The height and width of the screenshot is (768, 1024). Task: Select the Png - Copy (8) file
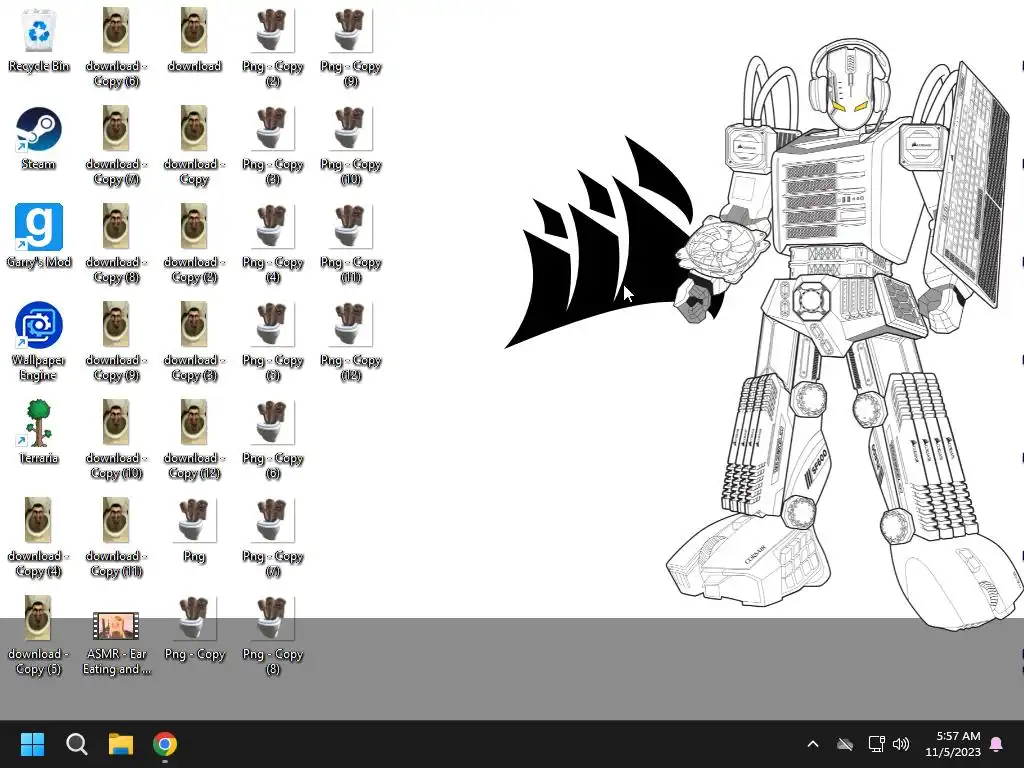pos(272,635)
